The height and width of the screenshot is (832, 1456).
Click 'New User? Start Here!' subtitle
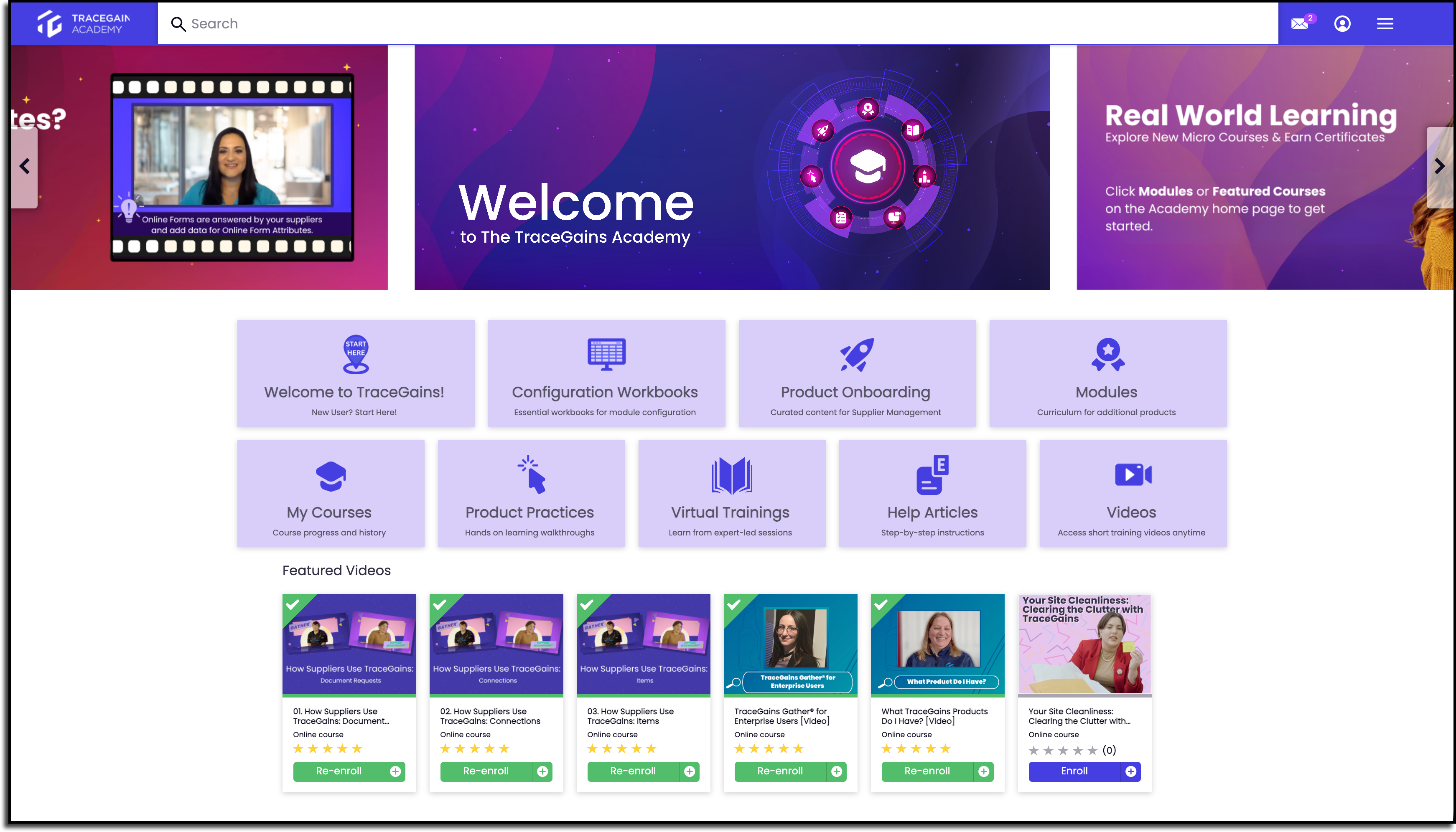coord(354,412)
